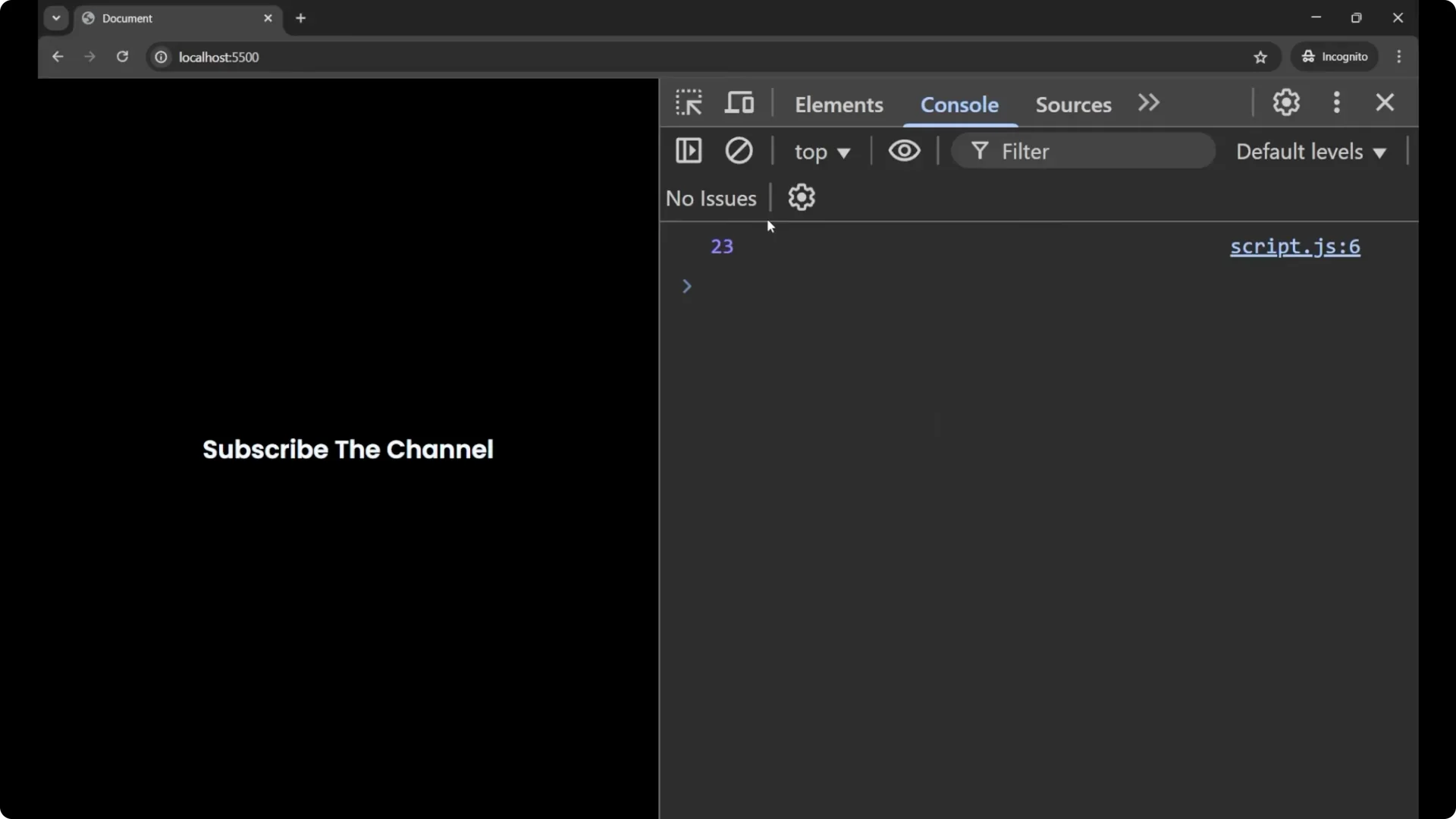Viewport: 1456px width, 819px height.
Task: Select the inspect element tool
Action: click(x=689, y=102)
